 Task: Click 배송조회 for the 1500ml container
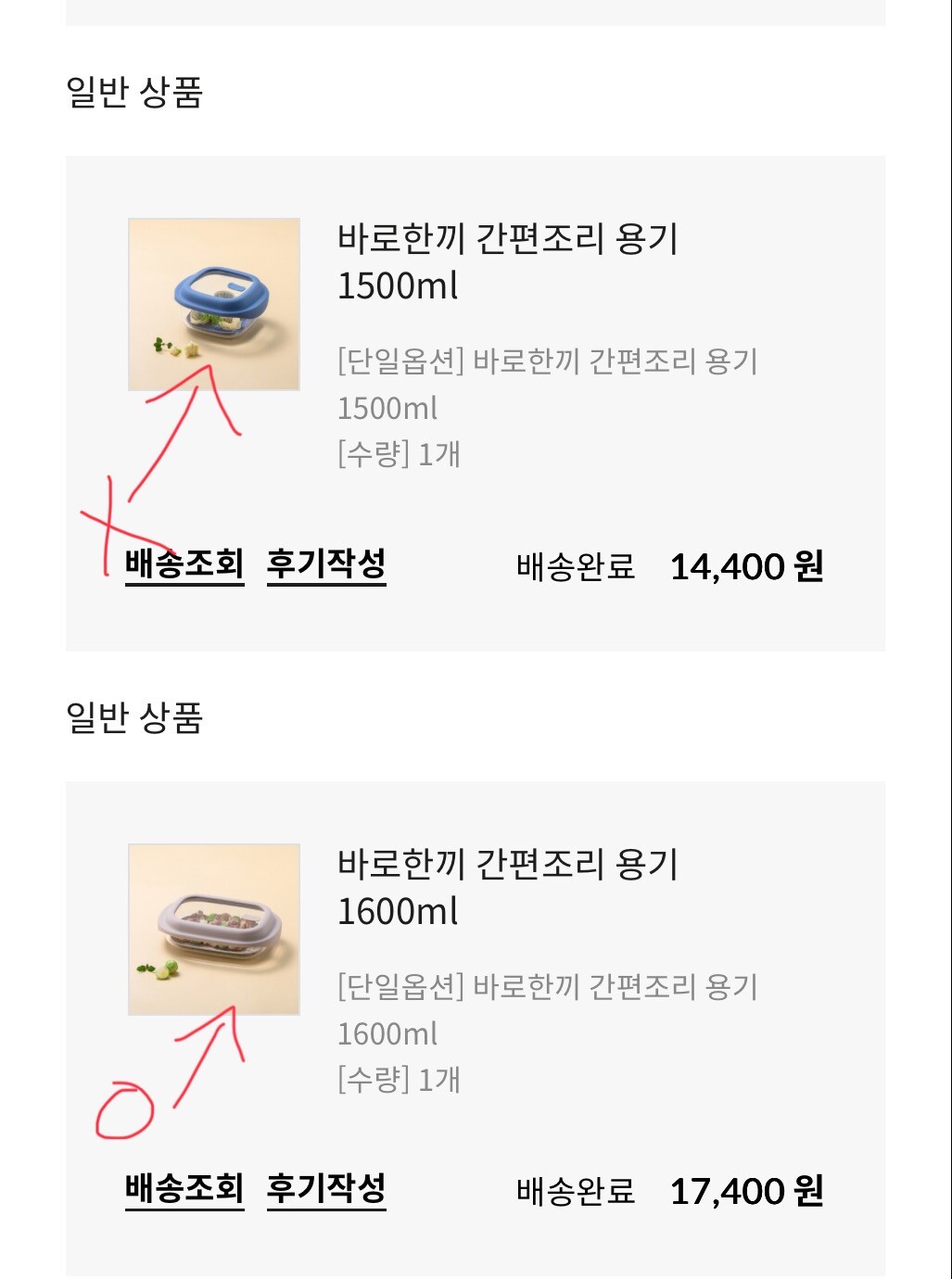pos(184,564)
